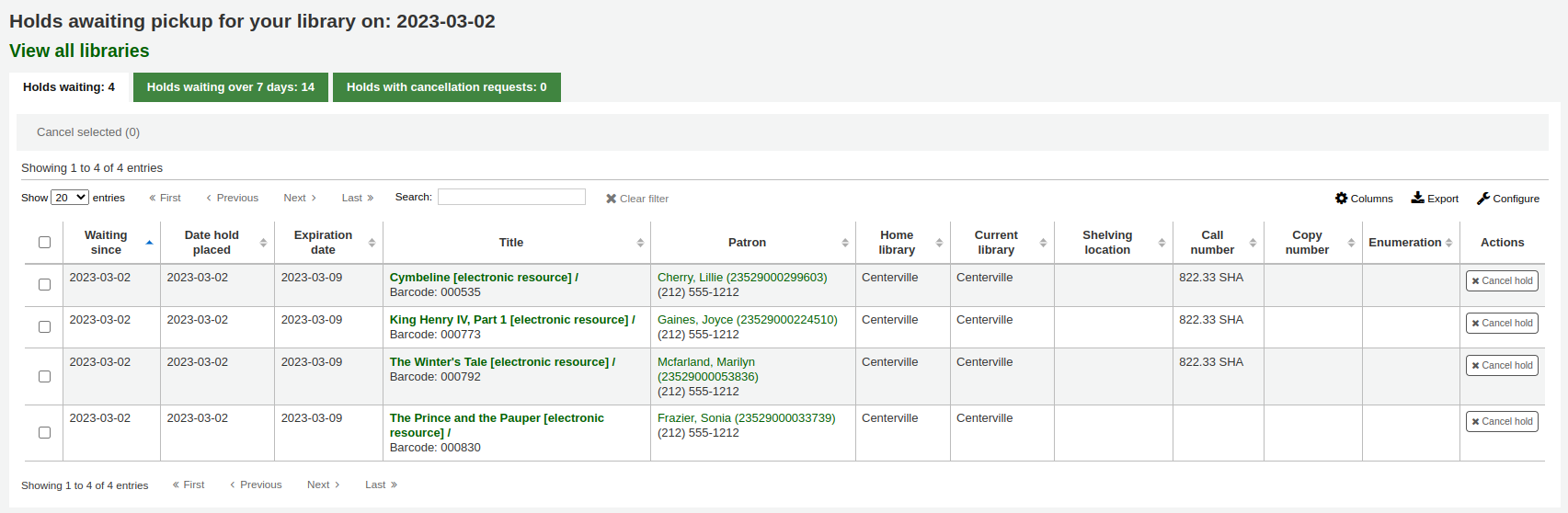Image resolution: width=1568 pixels, height=513 pixels.
Task: Cancel hold for King Henry IV, Part 1
Action: 1501,324
